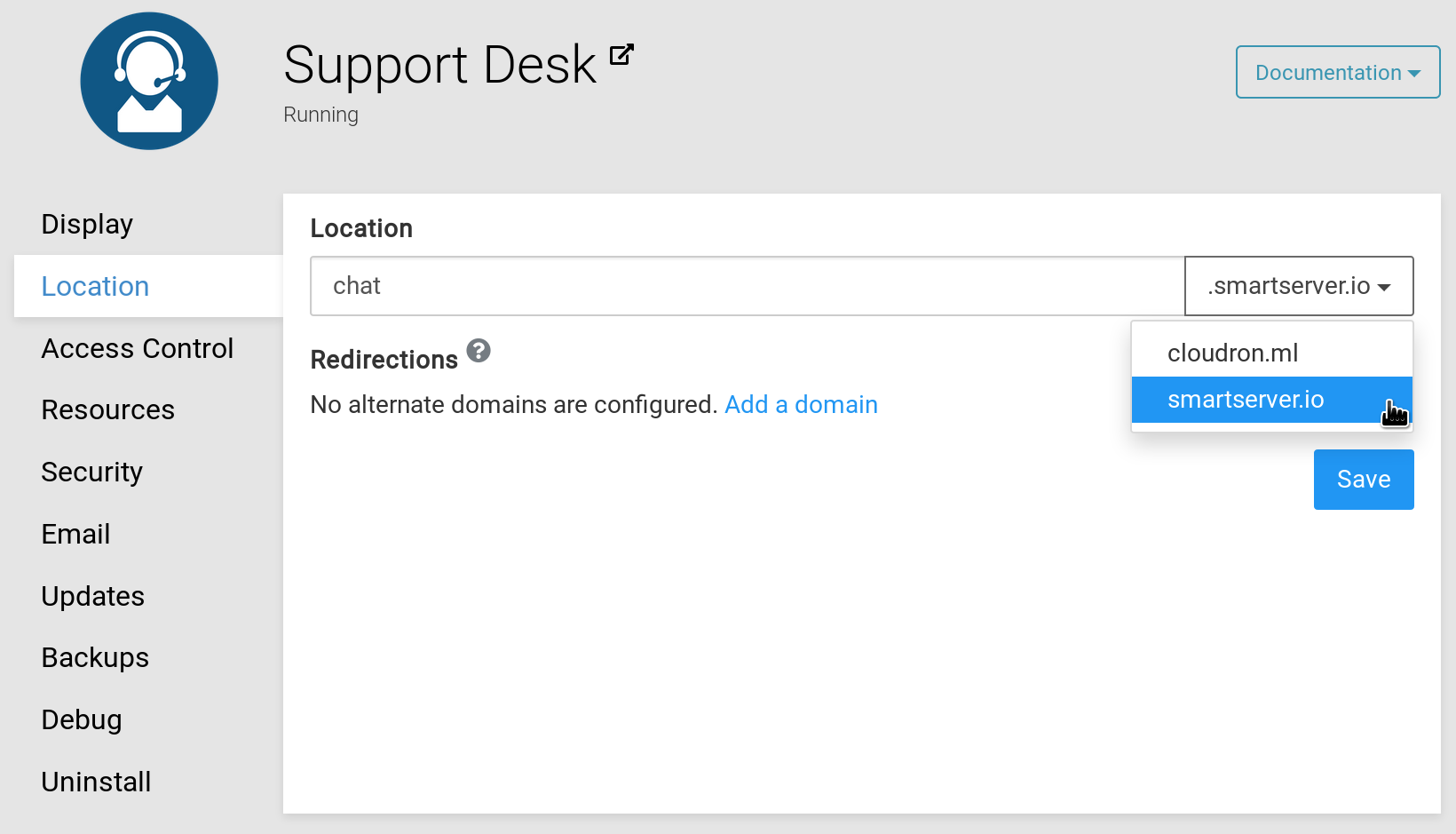Open the Resources section
Screen dimensions: 1456x834
pyautogui.click(x=108, y=410)
